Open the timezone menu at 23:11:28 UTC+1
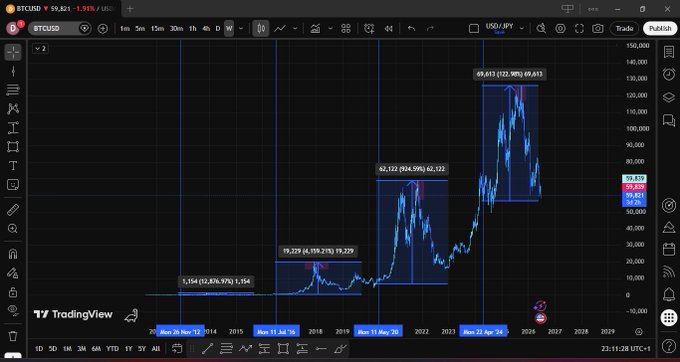This screenshot has height=362, width=680. (x=626, y=349)
